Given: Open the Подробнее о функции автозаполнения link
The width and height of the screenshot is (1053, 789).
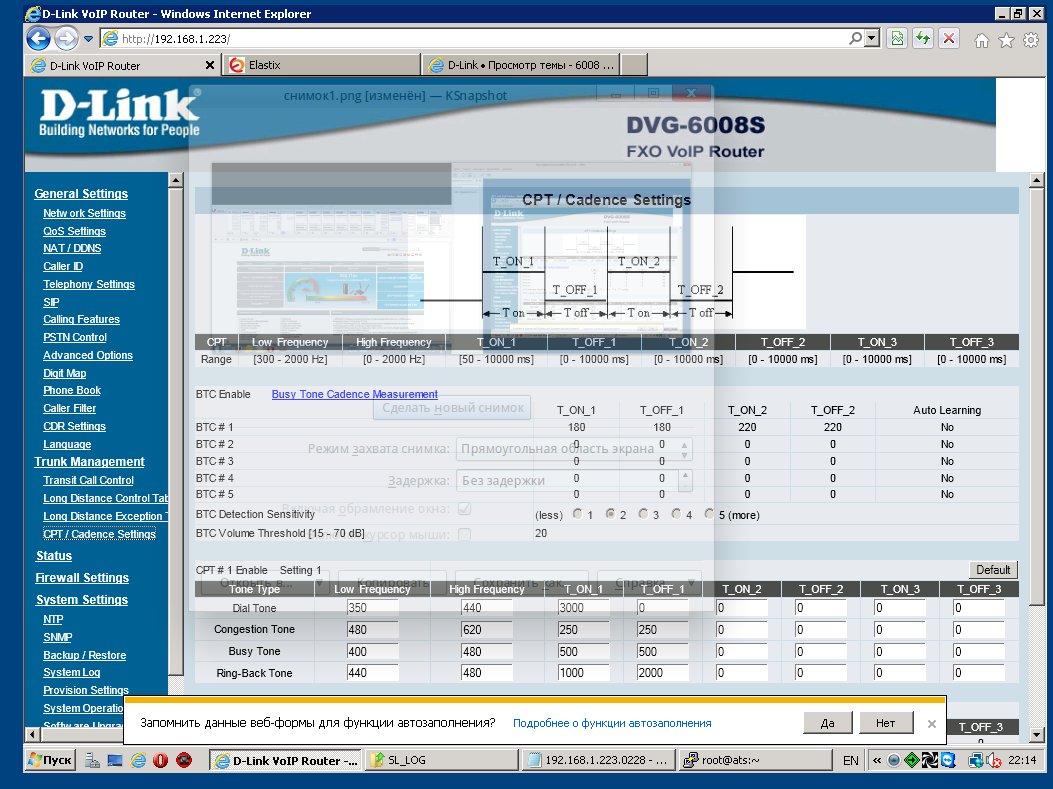Looking at the screenshot, I should click(612, 723).
